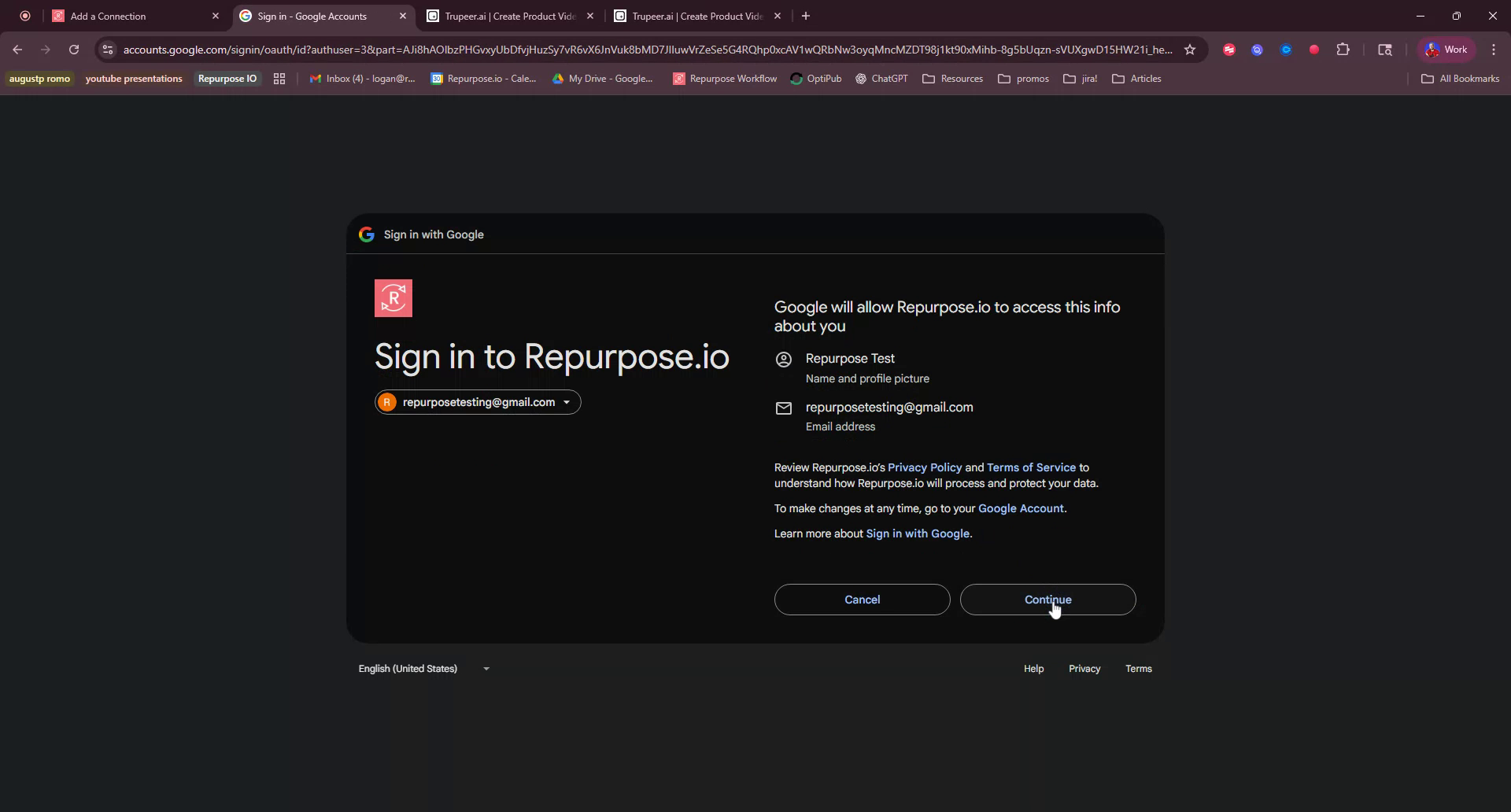Open the Terms of Service link
Screen dimensions: 1511x812
[1031, 467]
